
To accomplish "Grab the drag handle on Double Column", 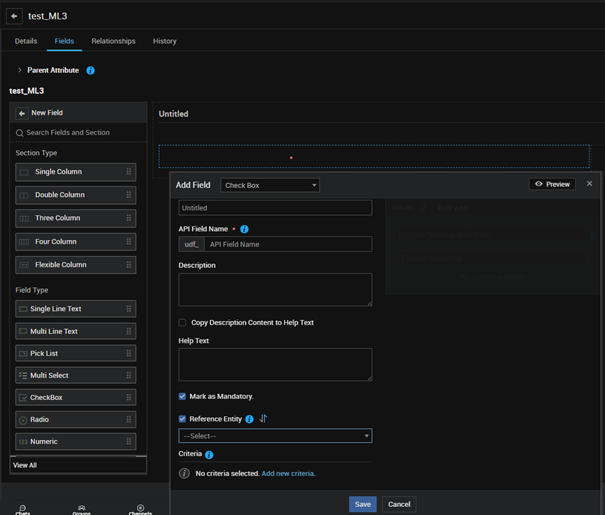I will point(128,195).
